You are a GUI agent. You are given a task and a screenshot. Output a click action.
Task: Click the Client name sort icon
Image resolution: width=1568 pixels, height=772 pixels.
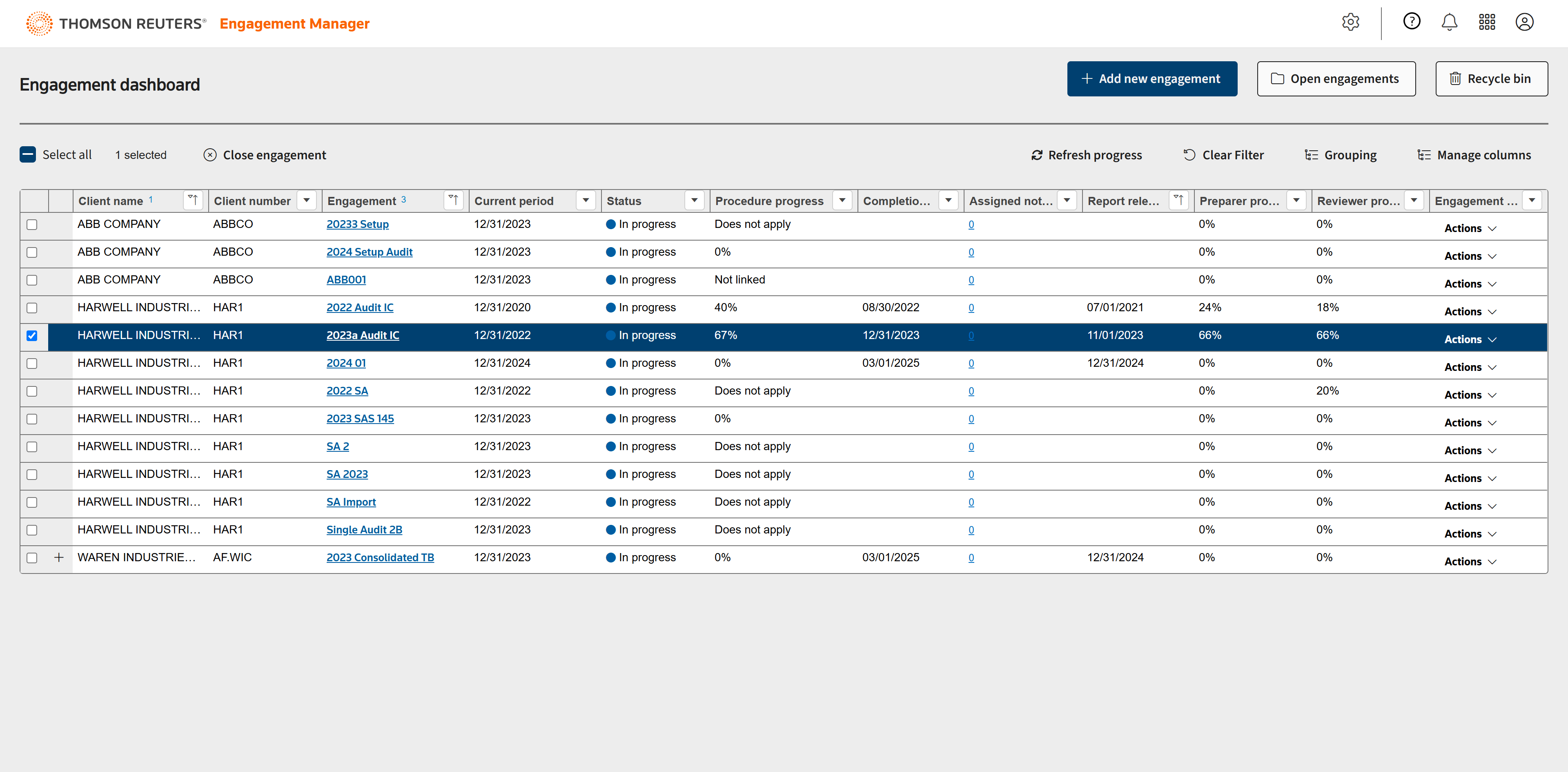(x=193, y=200)
